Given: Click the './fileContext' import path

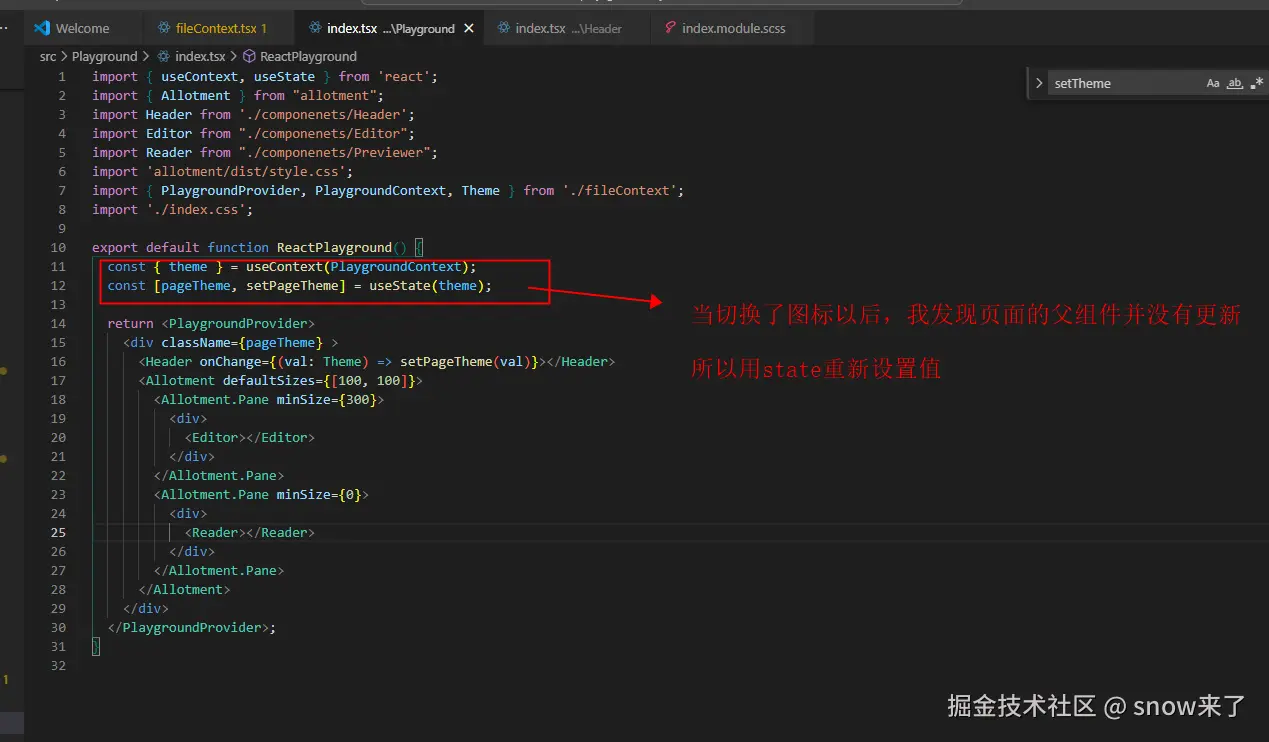Looking at the screenshot, I should pos(619,190).
